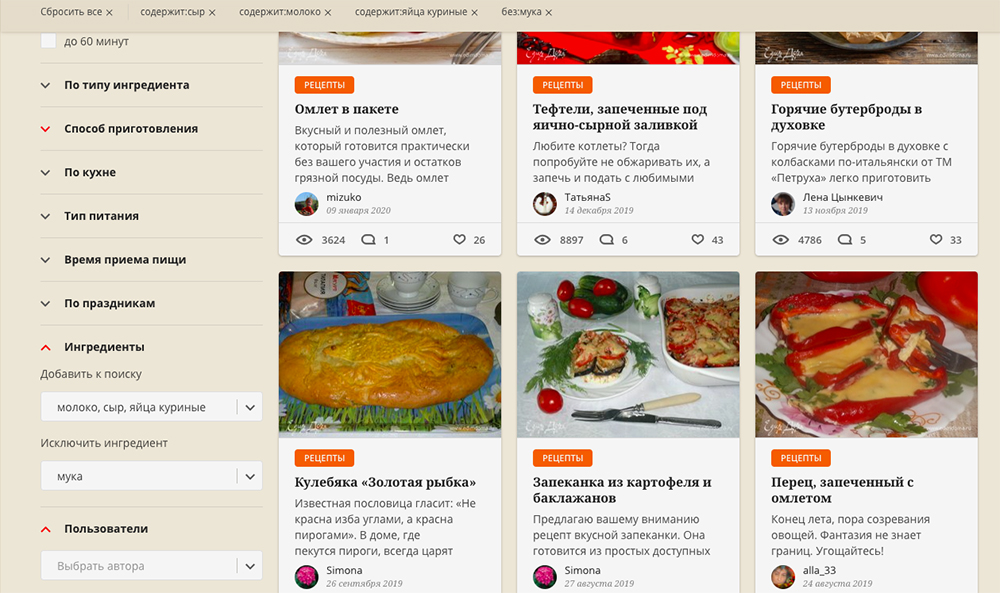Check the до 60 минут checkbox
This screenshot has height=593, width=1000.
tap(48, 41)
